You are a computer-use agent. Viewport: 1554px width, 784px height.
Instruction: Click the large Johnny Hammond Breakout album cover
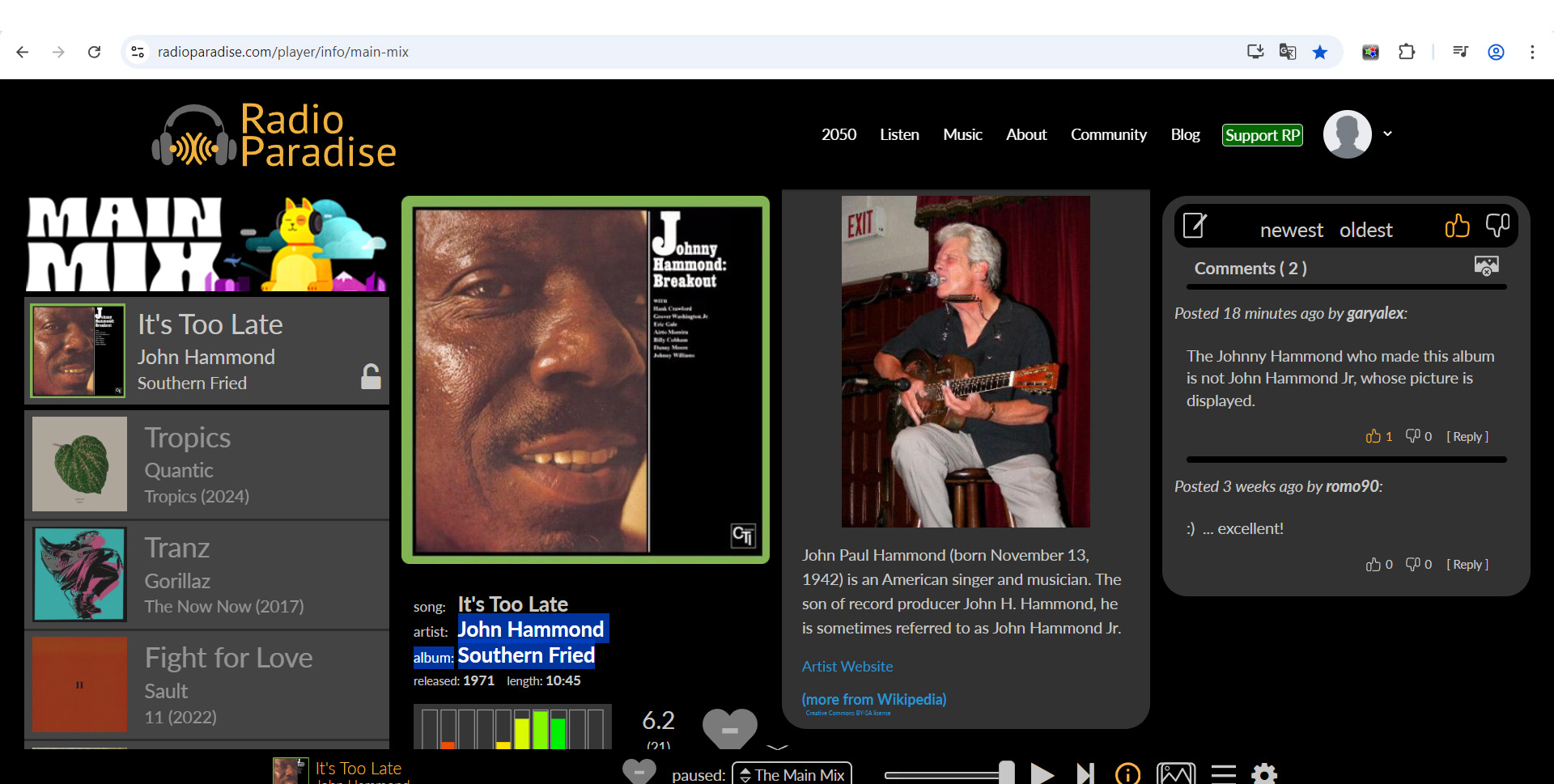tap(585, 379)
